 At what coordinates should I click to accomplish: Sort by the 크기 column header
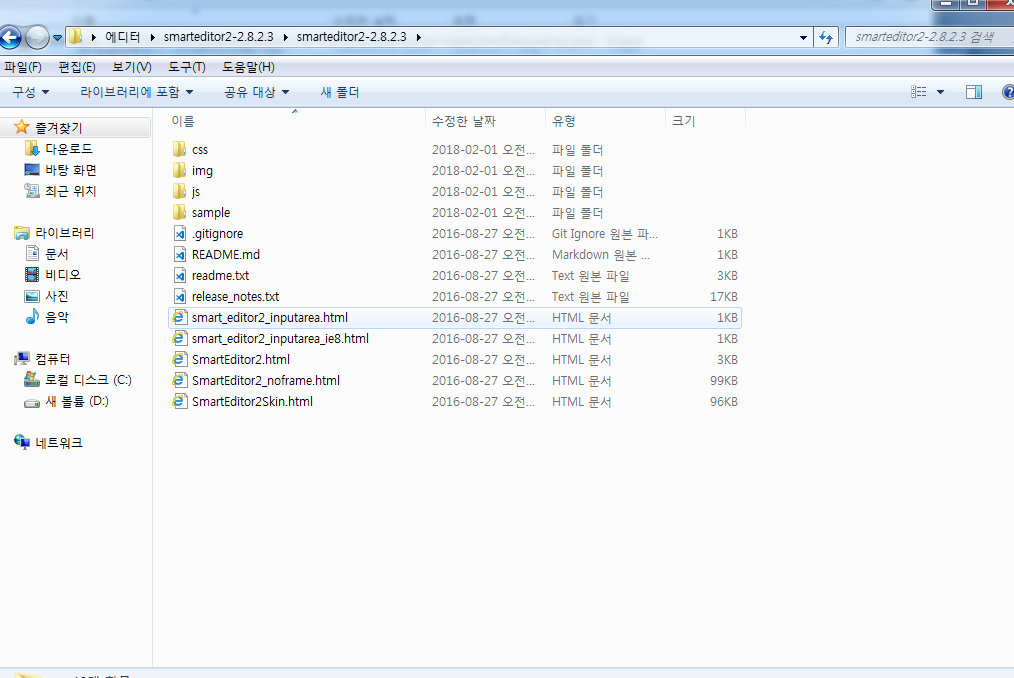tap(705, 121)
